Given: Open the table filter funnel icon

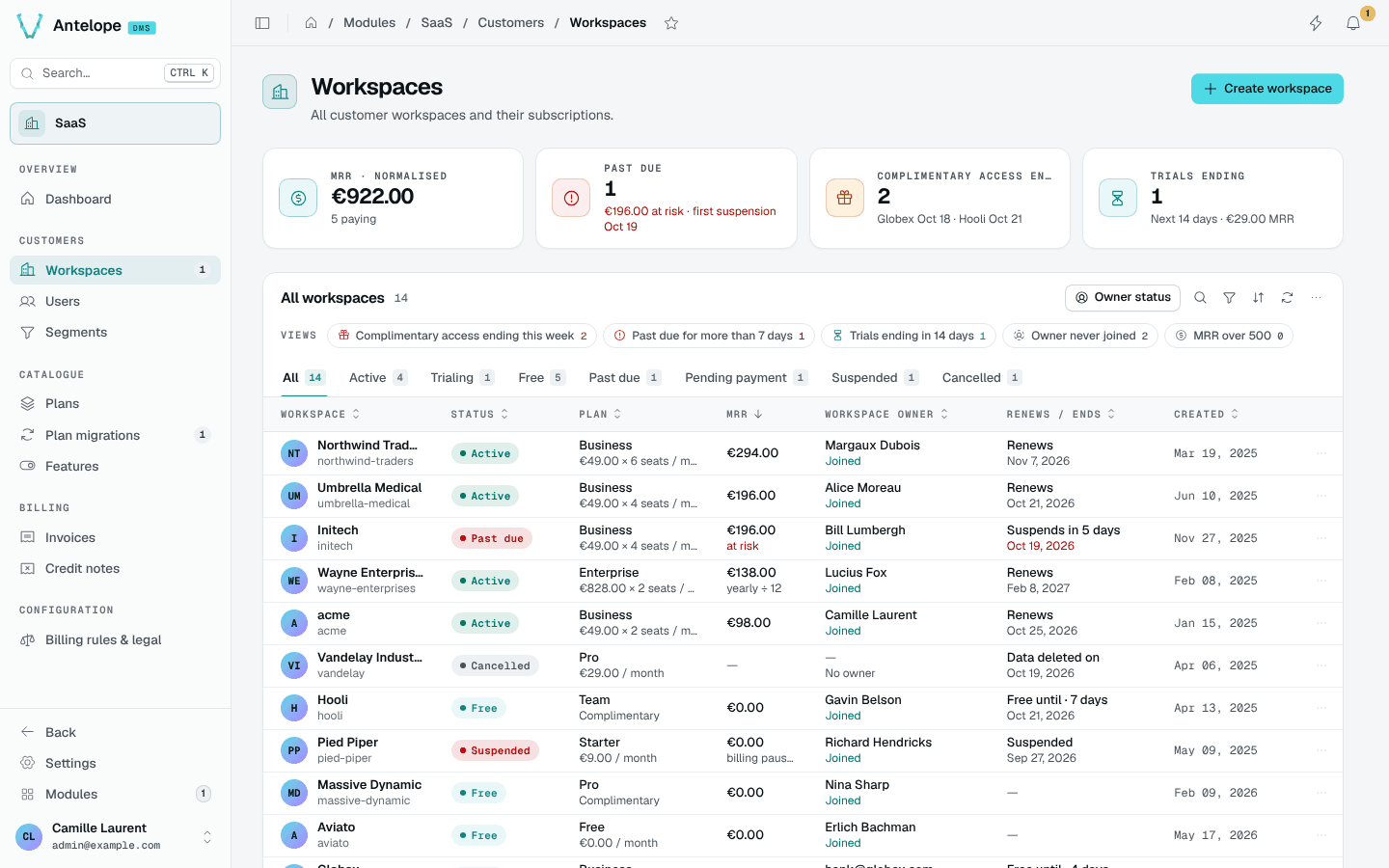Looking at the screenshot, I should click(x=1229, y=298).
